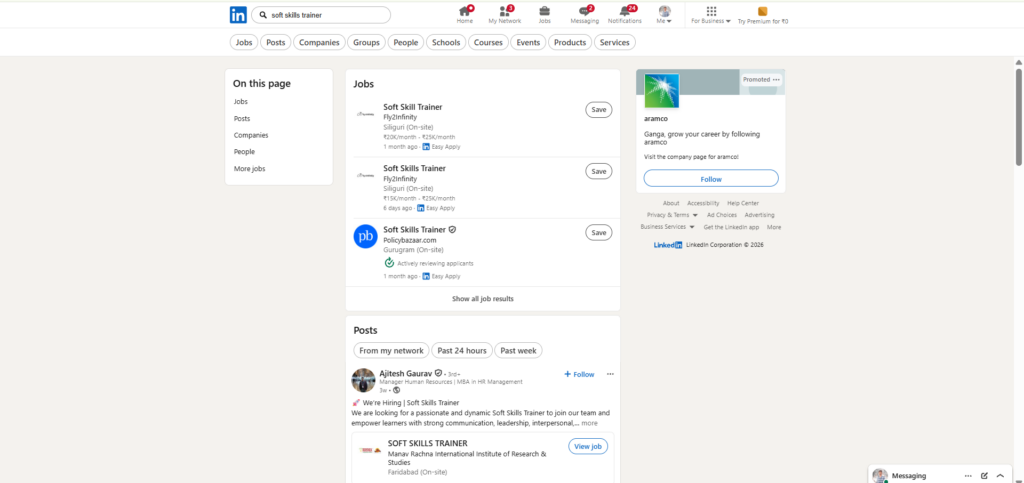This screenshot has height=483, width=1024.
Task: Open My Network icon
Action: tap(504, 11)
